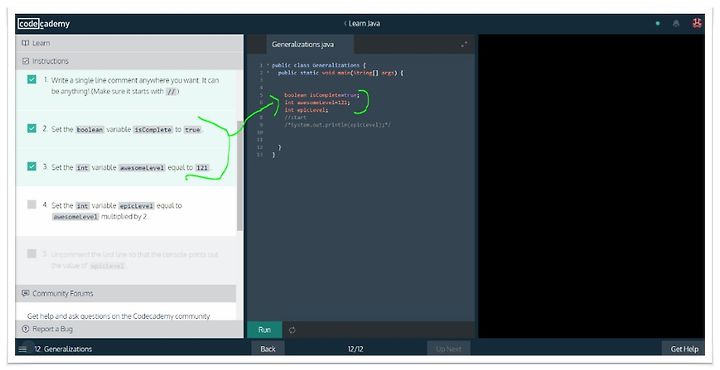Click the book icon beside Learn
This screenshot has width=720, height=370.
click(x=25, y=43)
